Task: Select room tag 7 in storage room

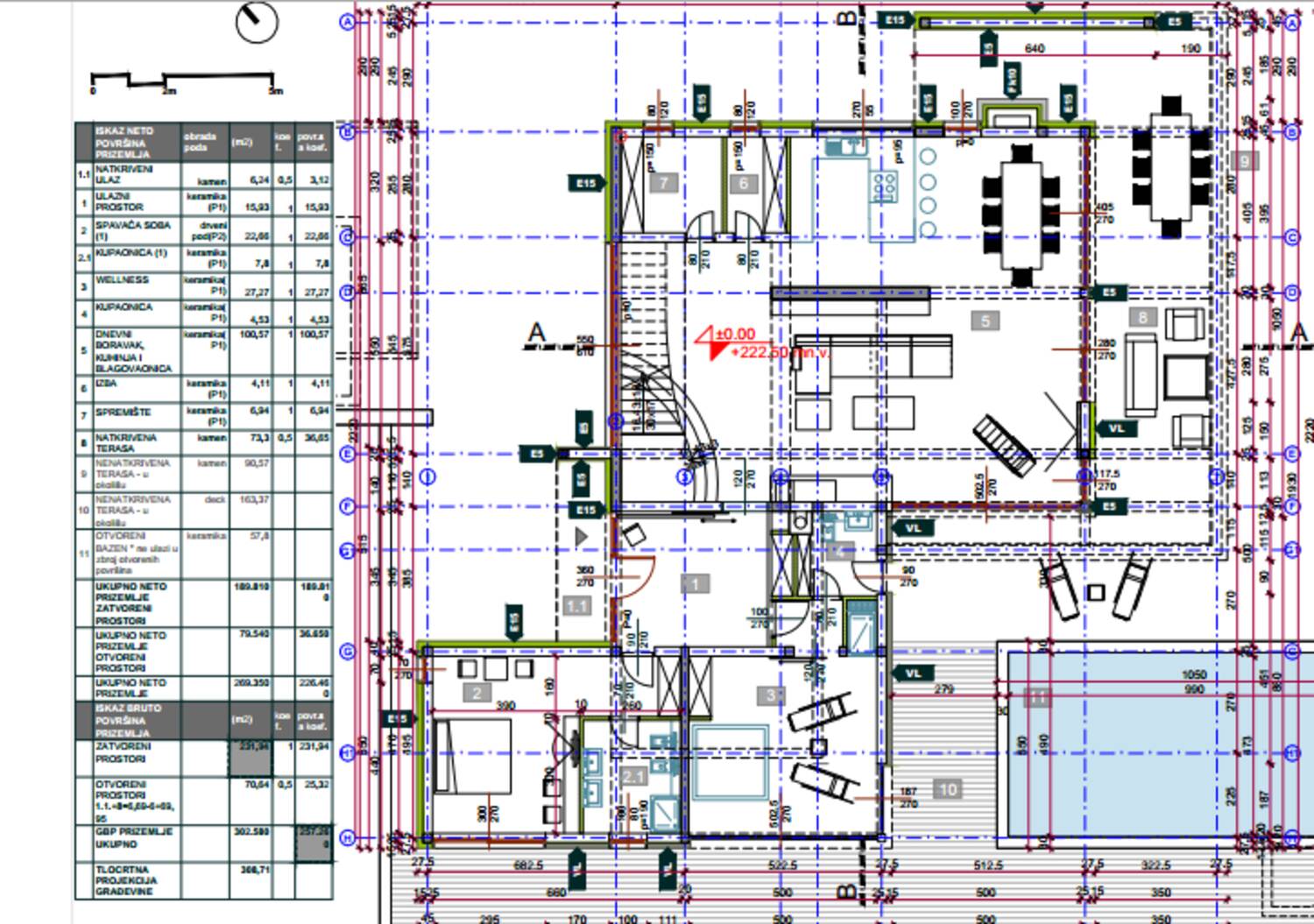Action: click(663, 183)
